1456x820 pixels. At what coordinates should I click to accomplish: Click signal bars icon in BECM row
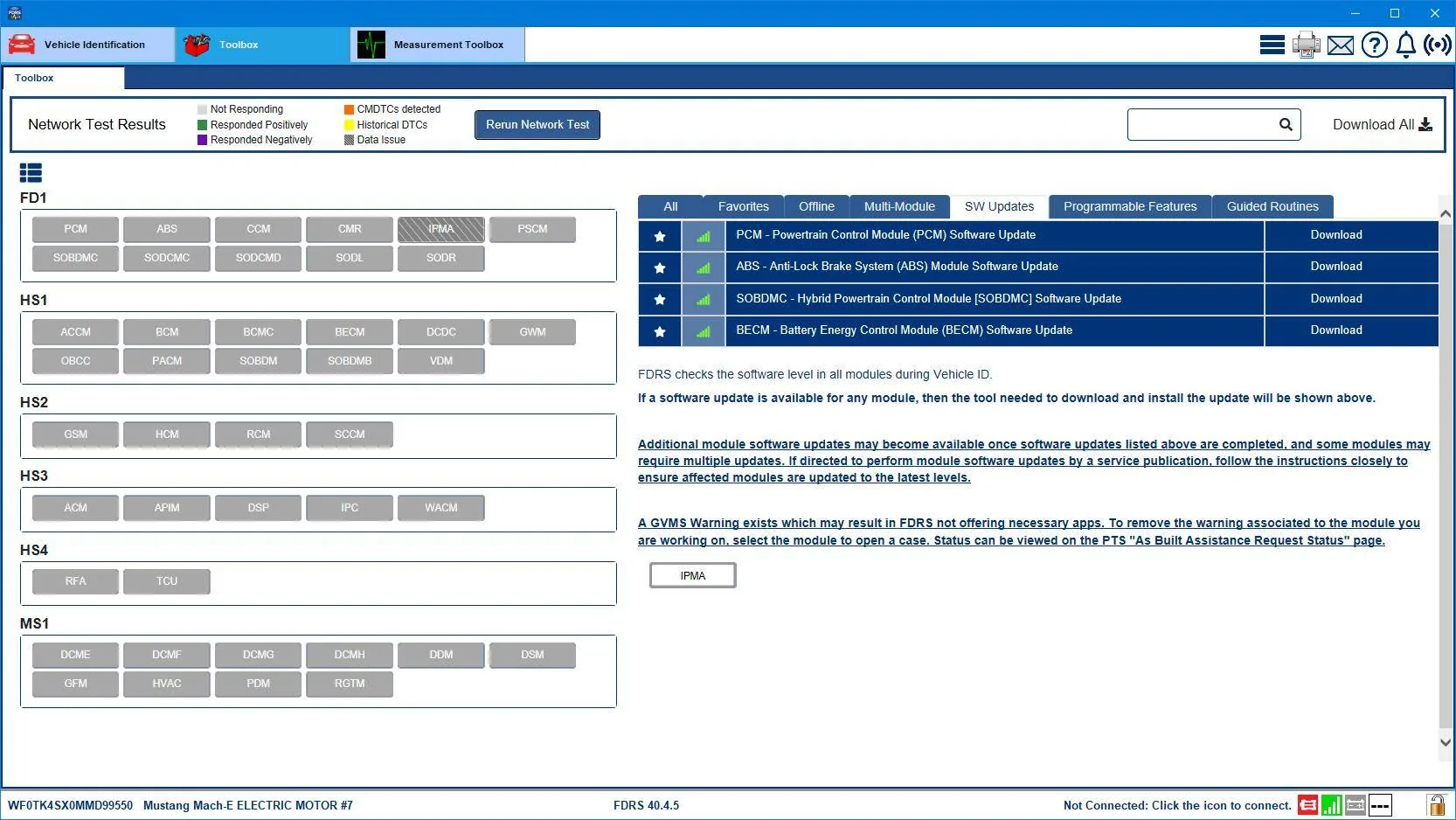coord(704,331)
